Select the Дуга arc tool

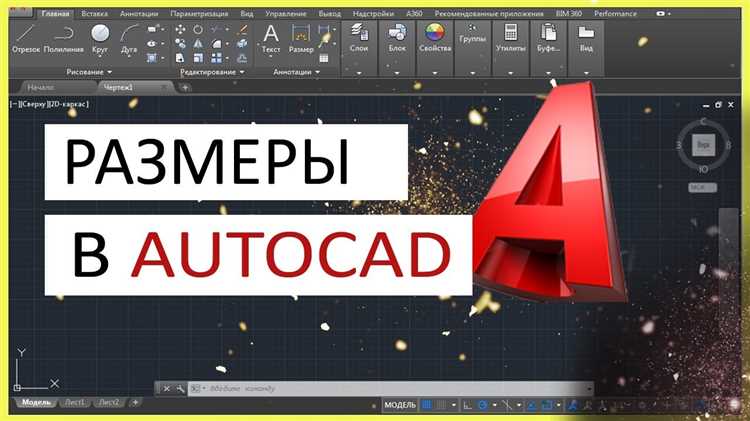(129, 39)
